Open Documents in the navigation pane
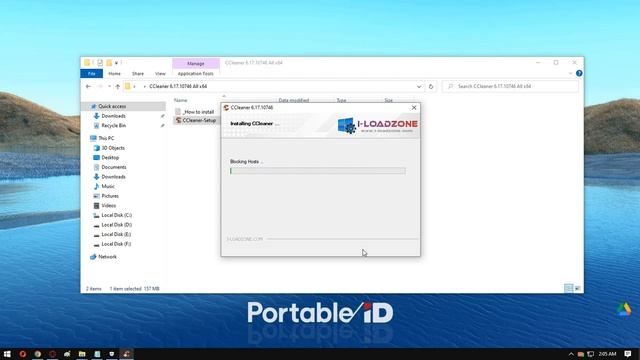 click(113, 167)
